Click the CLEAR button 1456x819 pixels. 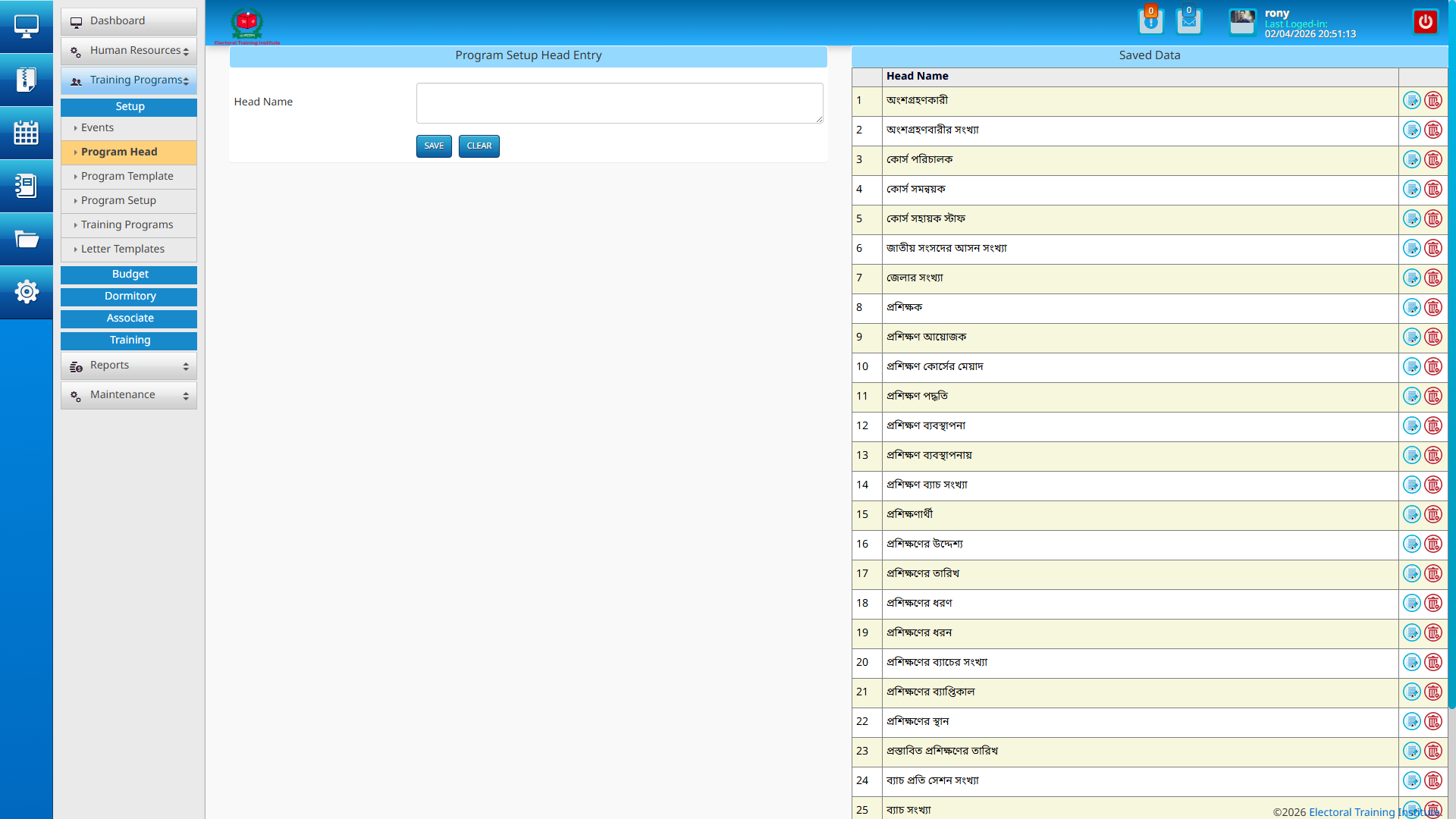click(x=479, y=146)
